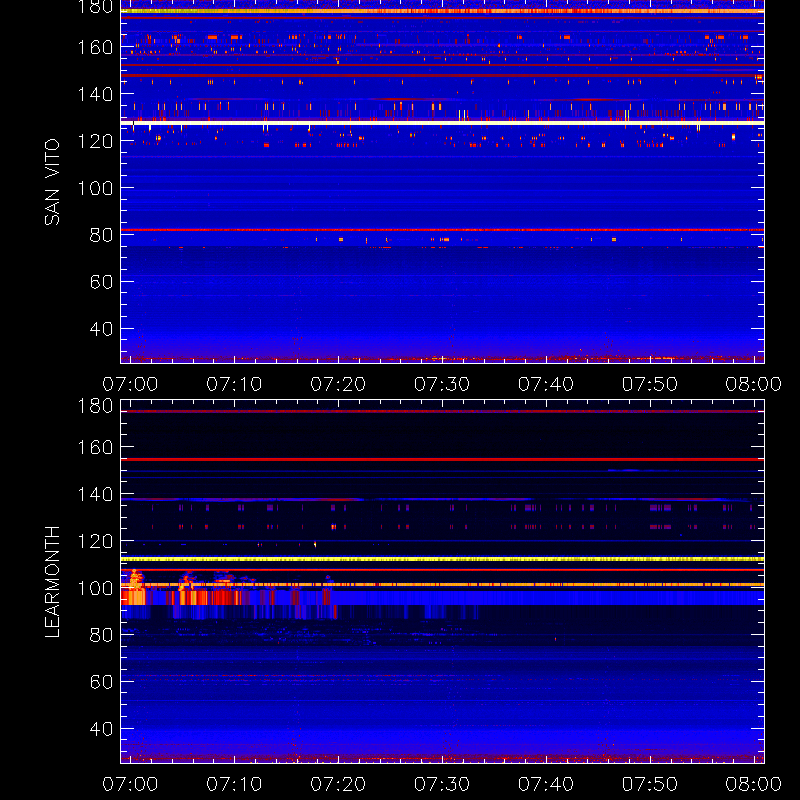This screenshot has width=800, height=800.
Task: Click 07:30 time label under San Vito plot
Action: pos(442,384)
